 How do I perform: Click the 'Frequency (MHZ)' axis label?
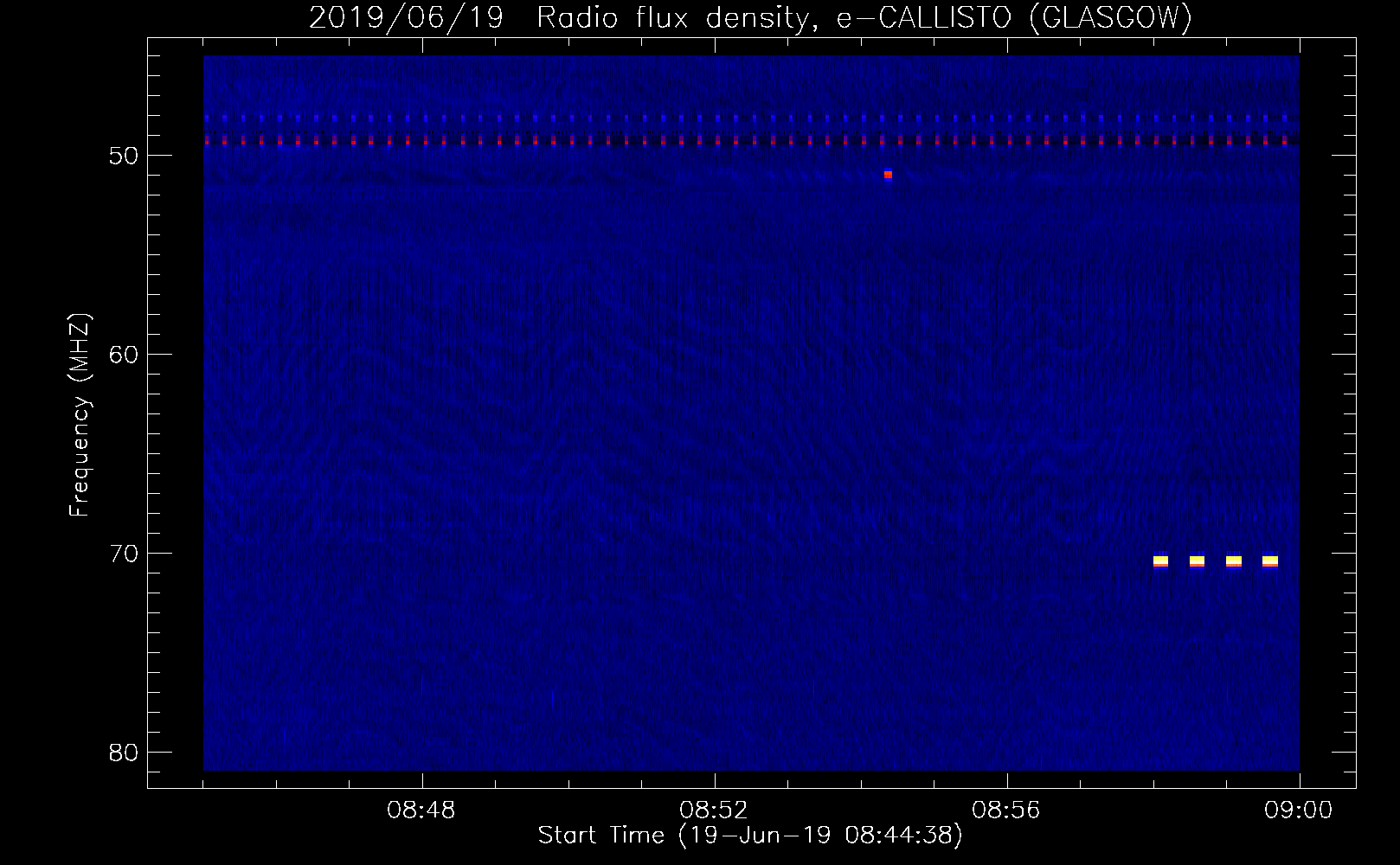[x=80, y=415]
